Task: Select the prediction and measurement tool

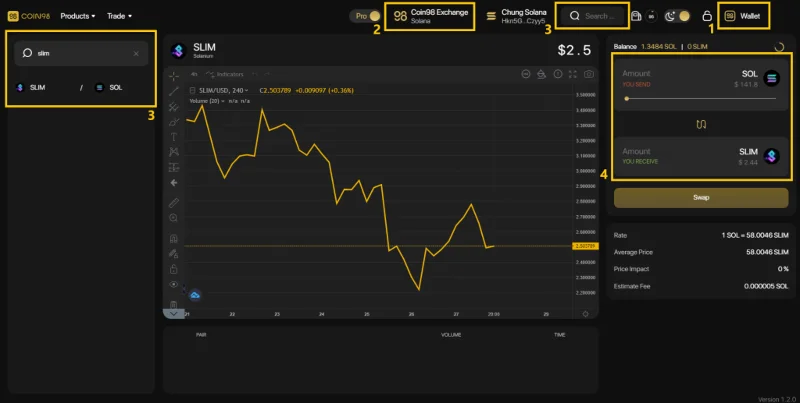Action: click(x=174, y=167)
